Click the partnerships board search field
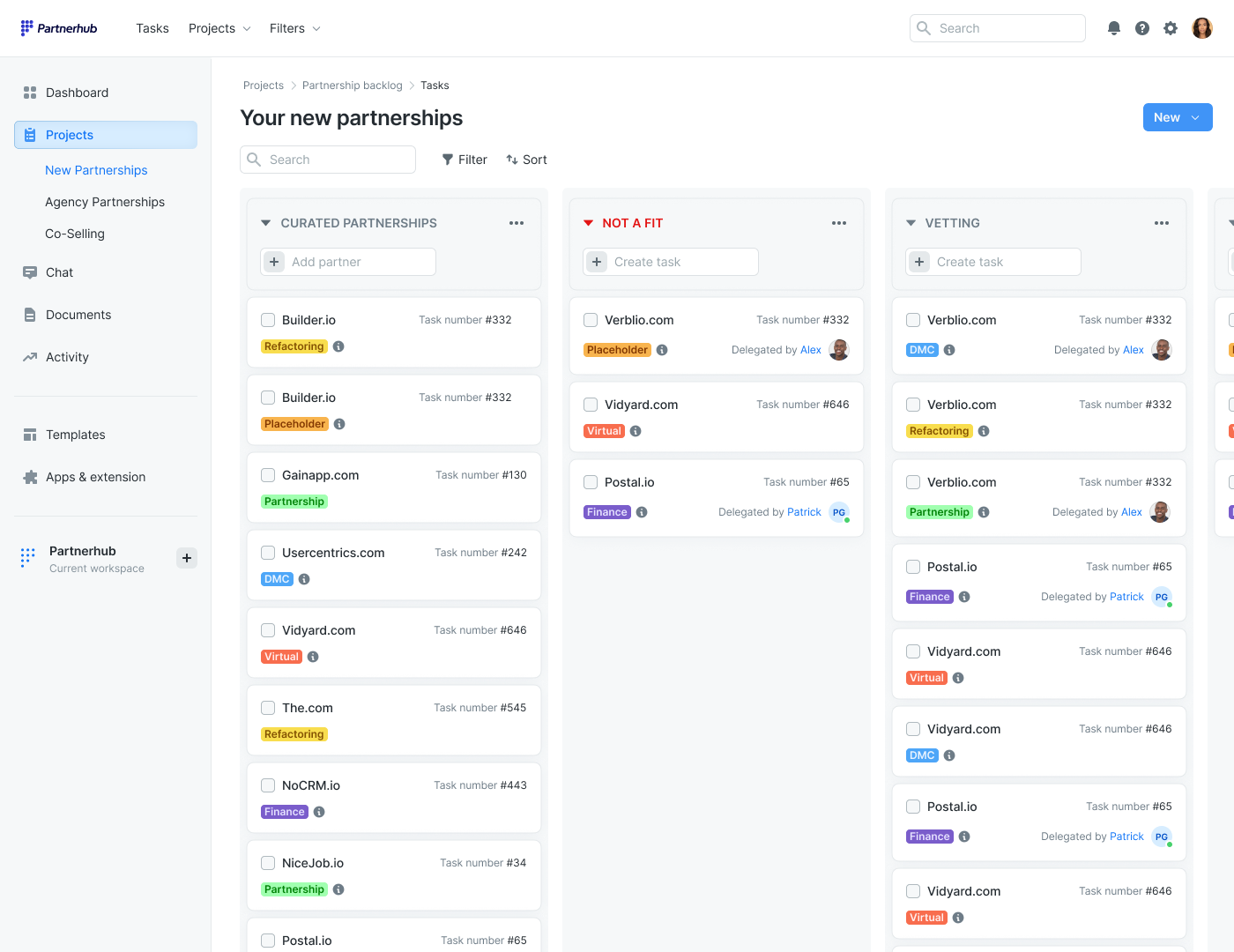 point(328,160)
